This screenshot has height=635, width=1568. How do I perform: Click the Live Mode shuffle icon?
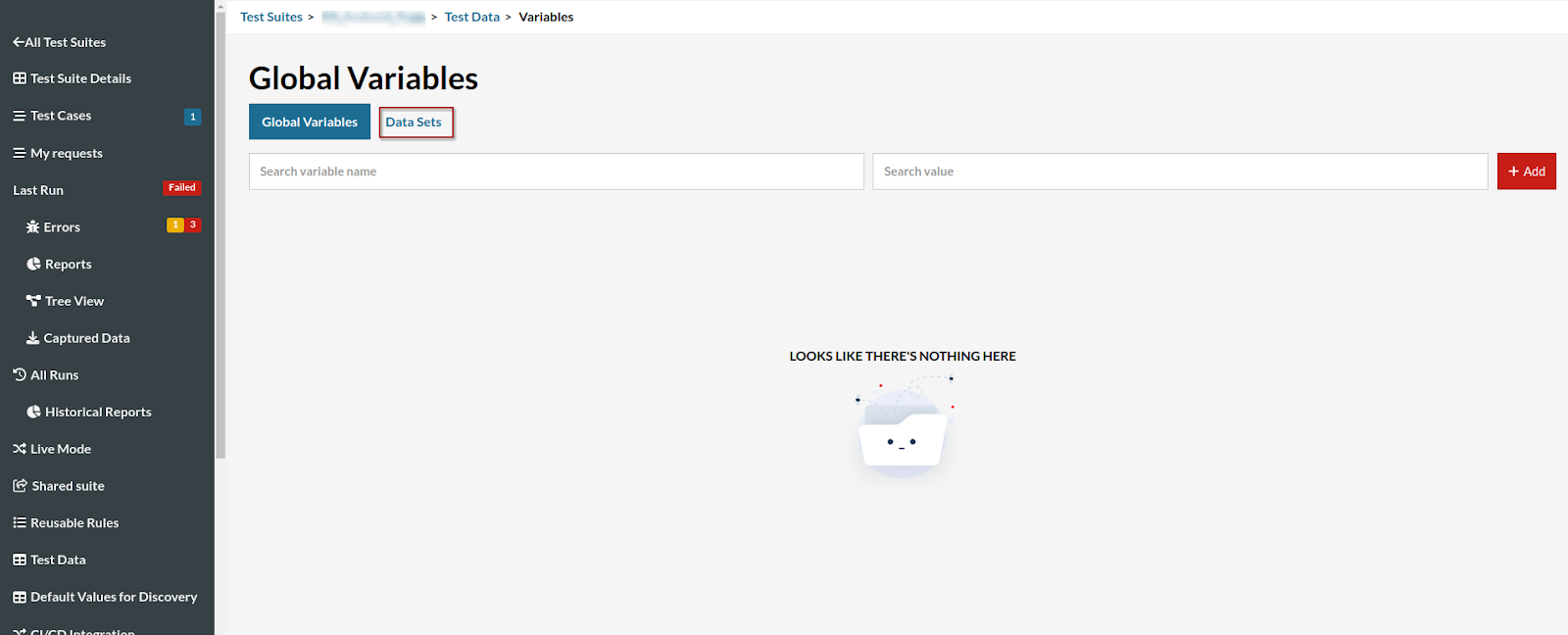point(20,449)
